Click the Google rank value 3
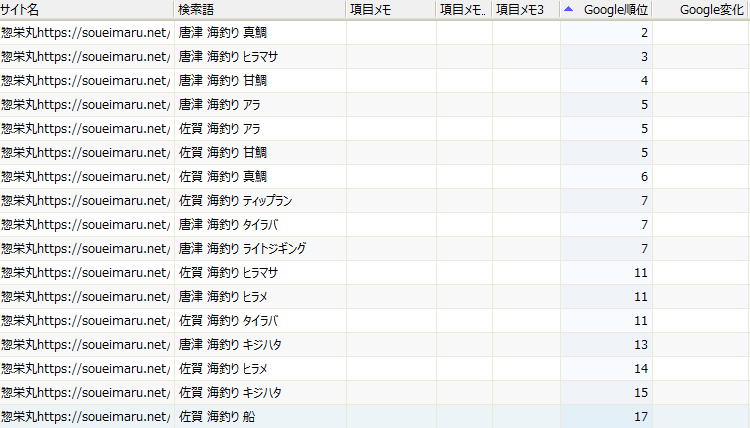The width and height of the screenshot is (750, 428). [x=644, y=56]
